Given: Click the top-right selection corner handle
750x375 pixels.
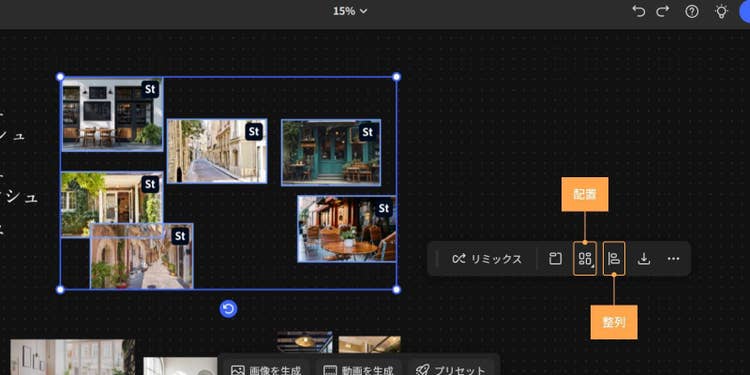Looking at the screenshot, I should click(396, 77).
